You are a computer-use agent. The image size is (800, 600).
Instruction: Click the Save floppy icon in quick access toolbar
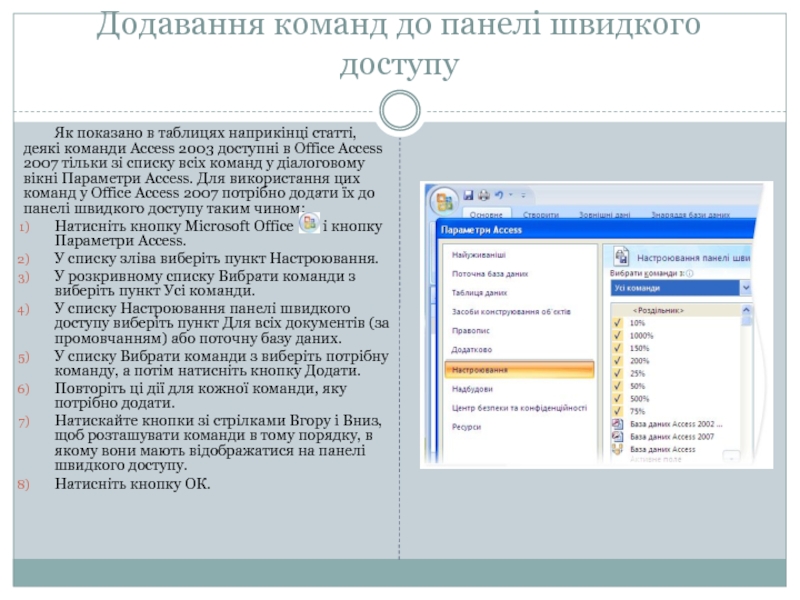coord(468,195)
